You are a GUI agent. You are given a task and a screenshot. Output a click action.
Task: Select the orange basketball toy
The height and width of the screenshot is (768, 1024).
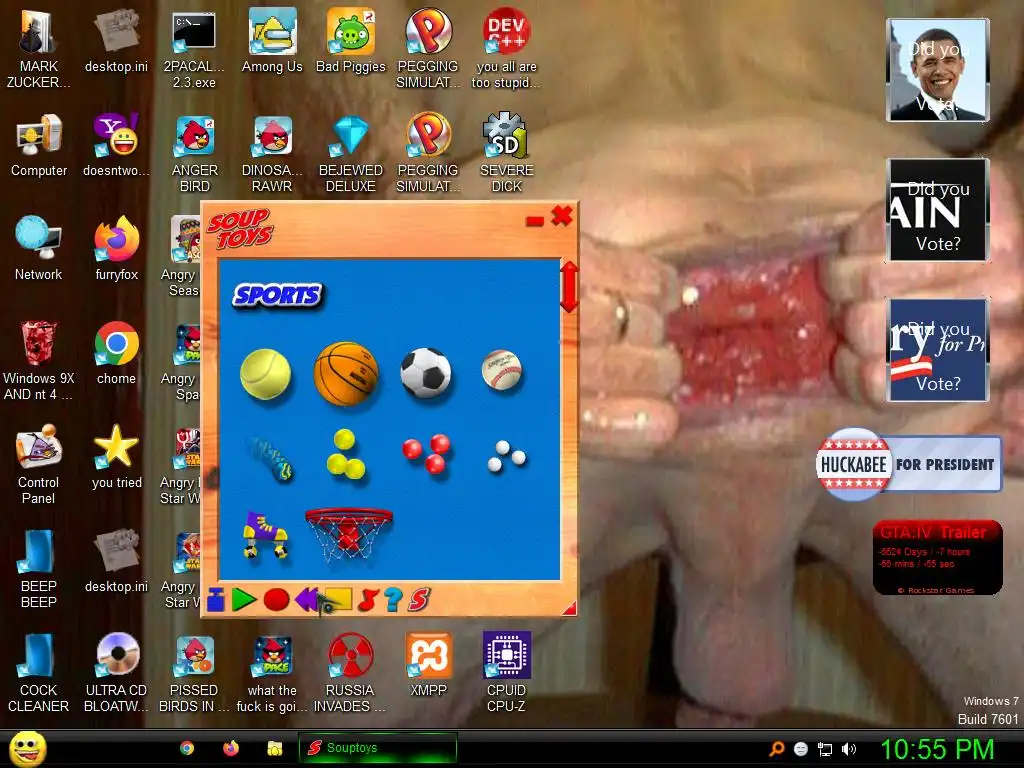coord(346,374)
